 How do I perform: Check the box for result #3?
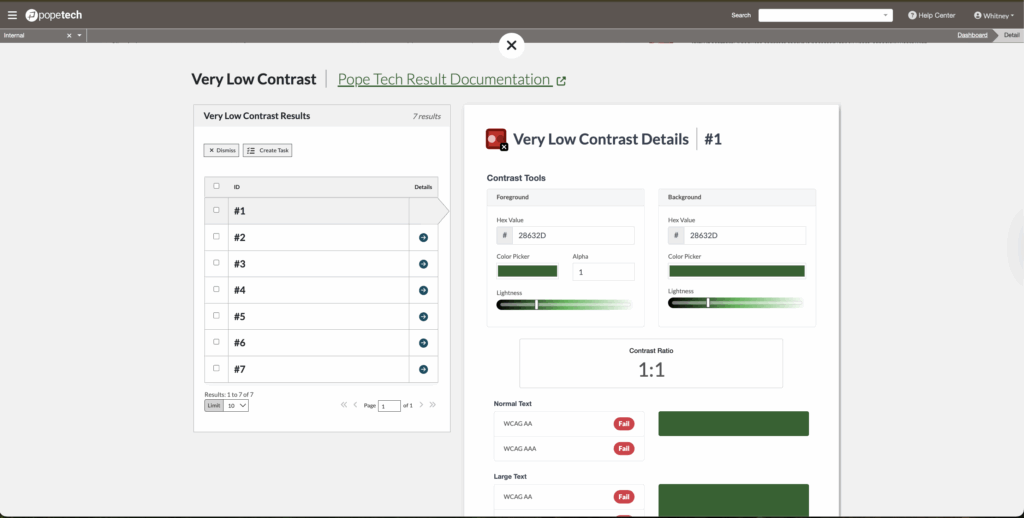[216, 263]
